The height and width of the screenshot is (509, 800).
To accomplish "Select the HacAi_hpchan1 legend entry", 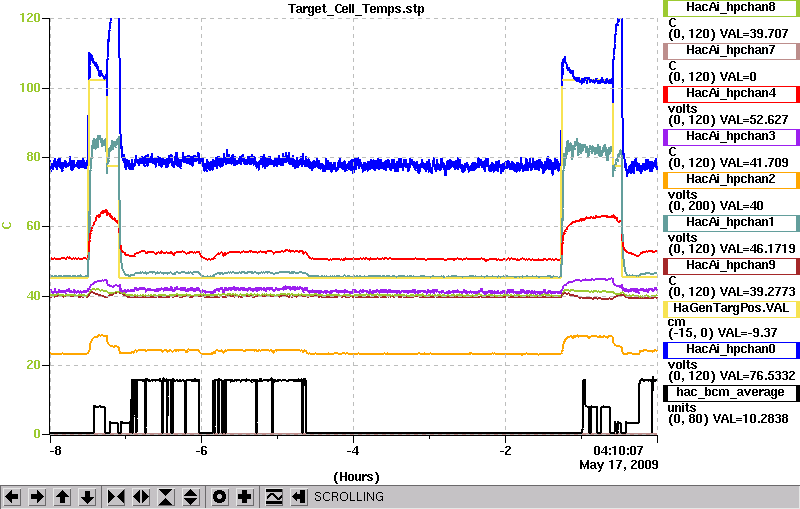I will point(731,222).
